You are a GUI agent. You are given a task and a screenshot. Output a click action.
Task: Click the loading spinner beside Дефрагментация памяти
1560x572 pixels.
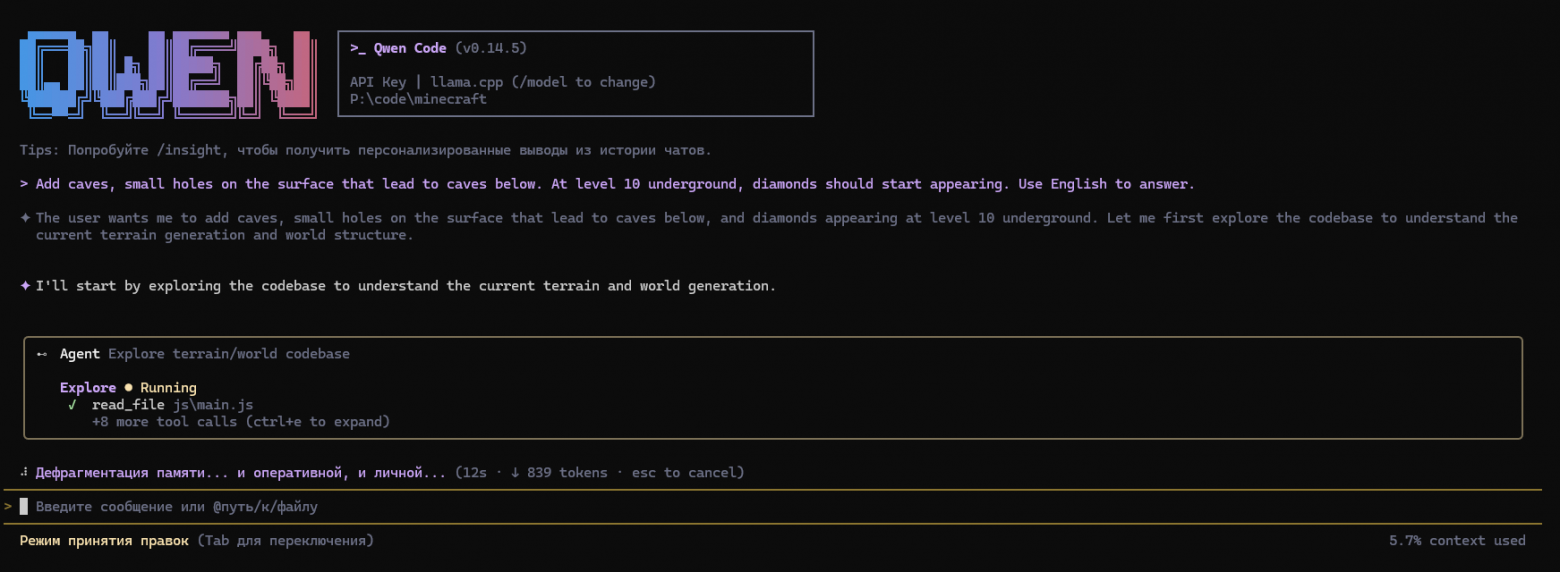[24, 473]
